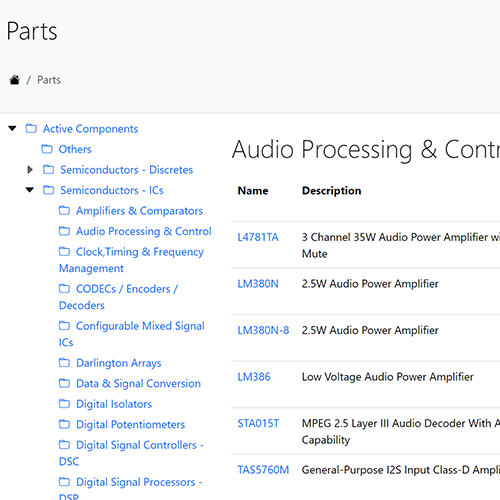Open part LM386

[254, 377]
